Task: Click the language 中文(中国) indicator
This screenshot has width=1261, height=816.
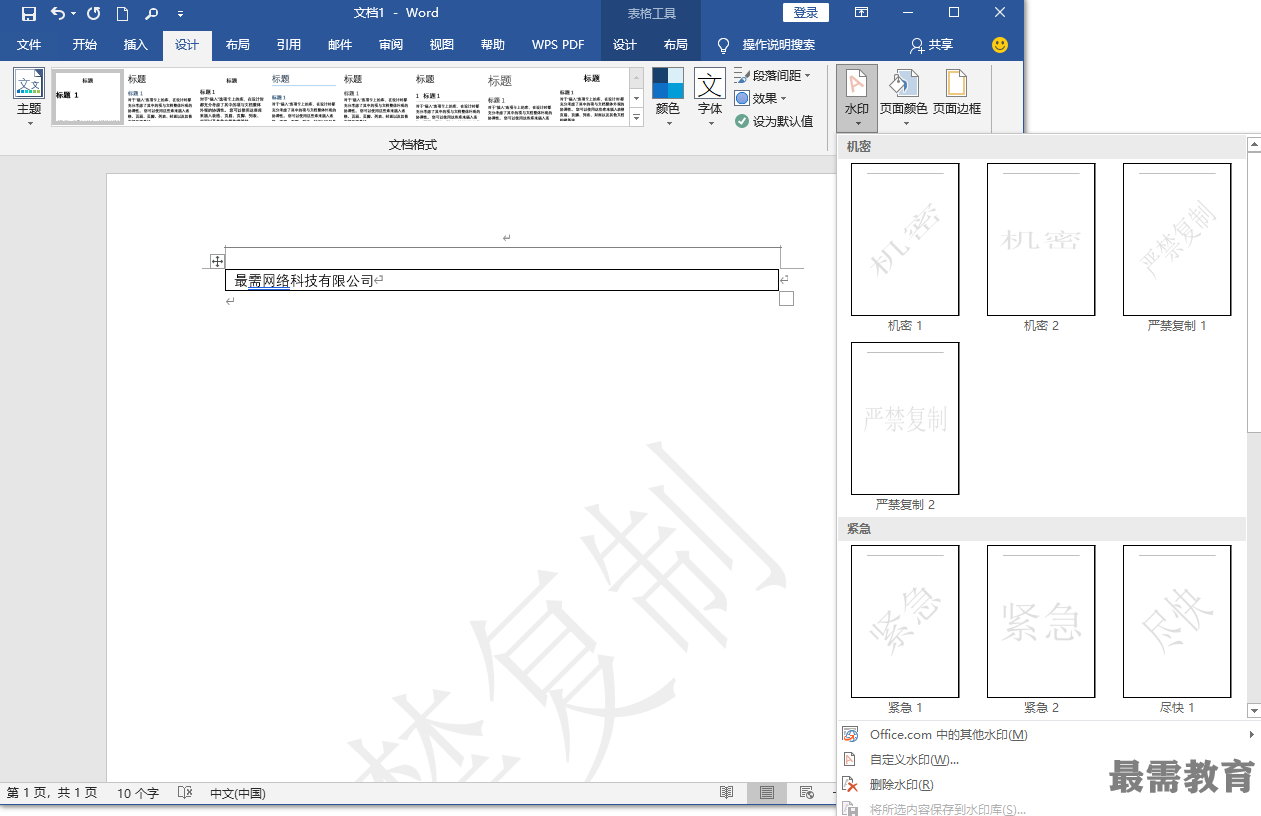Action: point(237,793)
